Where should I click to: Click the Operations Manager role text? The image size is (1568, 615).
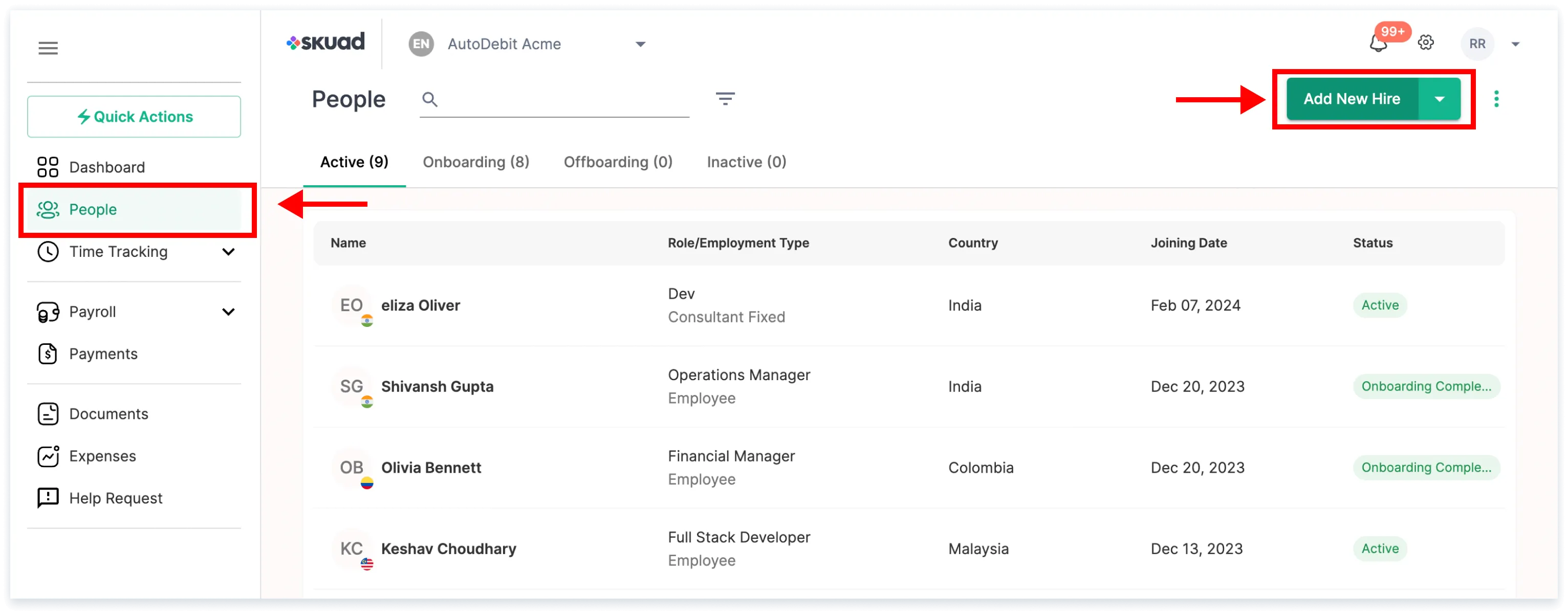point(739,376)
